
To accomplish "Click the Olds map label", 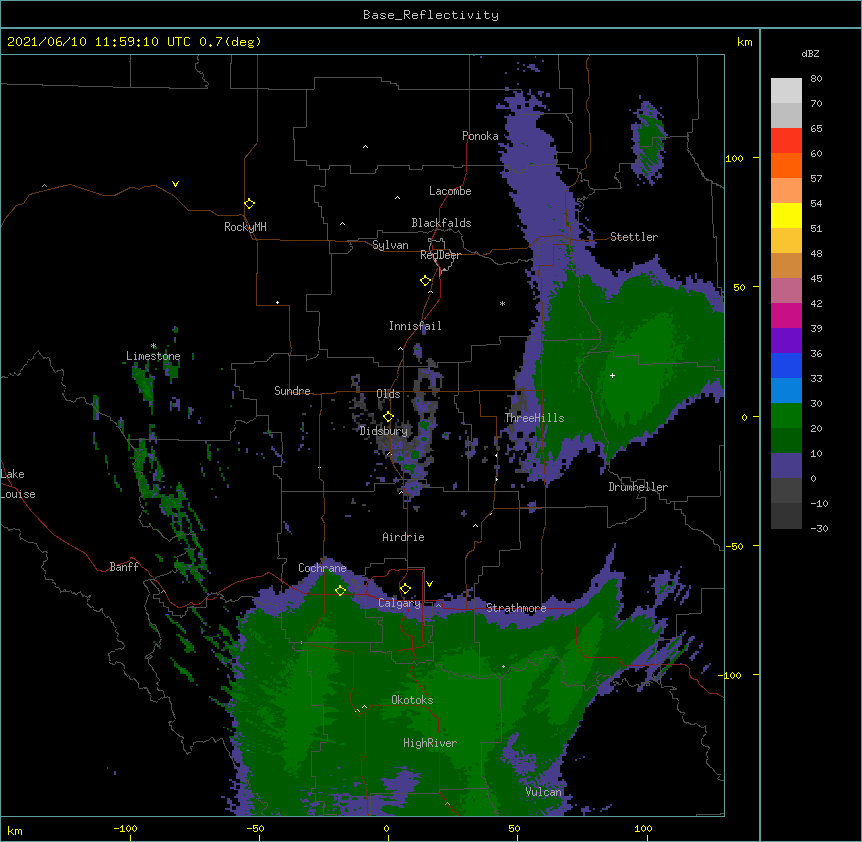I will click(x=388, y=394).
